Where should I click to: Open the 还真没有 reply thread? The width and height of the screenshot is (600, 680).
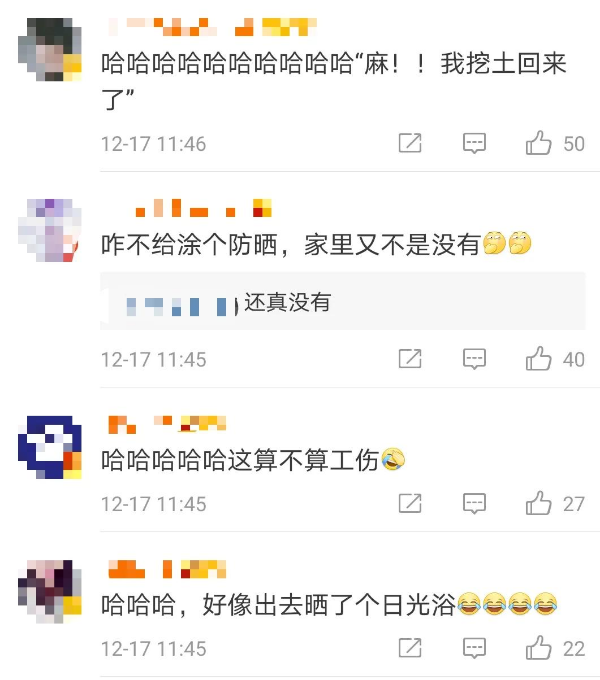tap(342, 301)
